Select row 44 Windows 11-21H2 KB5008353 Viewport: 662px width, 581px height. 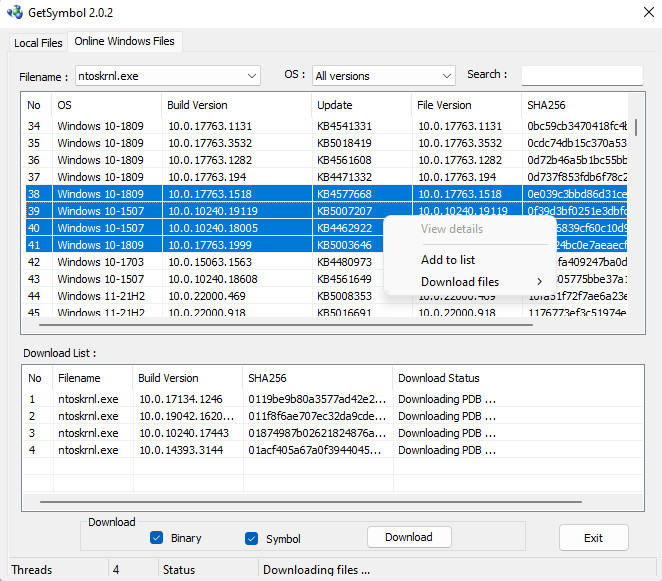[x=205, y=296]
